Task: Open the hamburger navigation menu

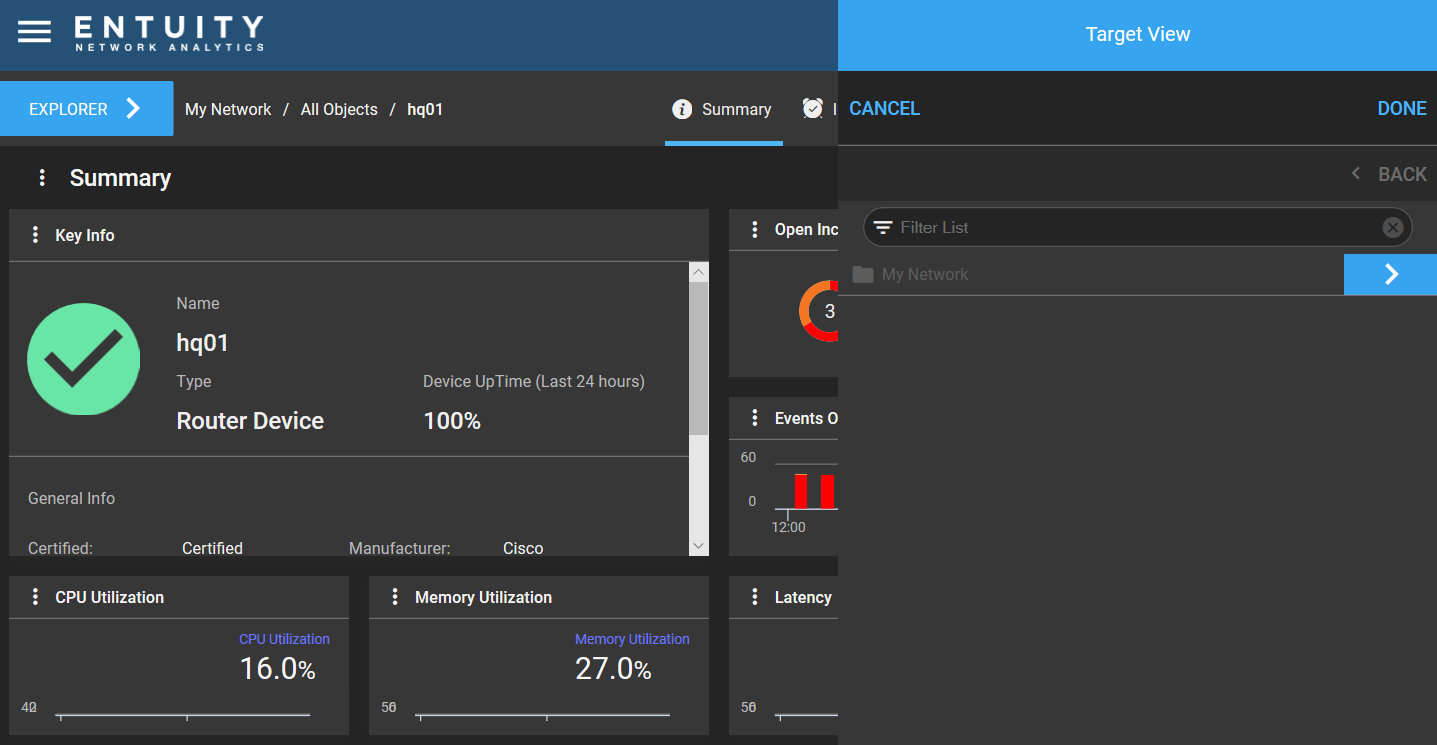Action: tap(35, 30)
